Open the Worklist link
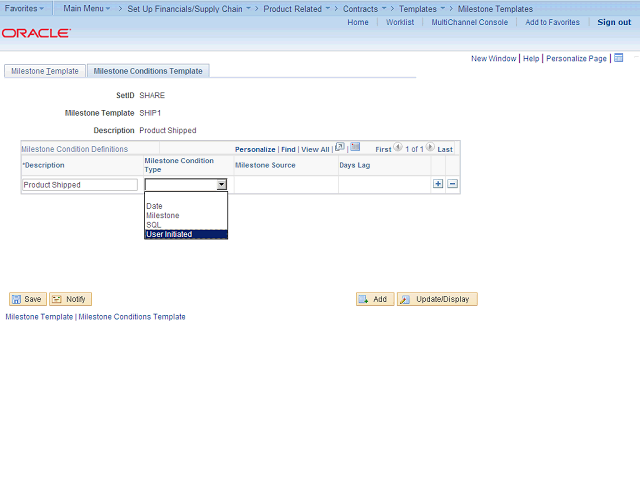 [x=400, y=22]
